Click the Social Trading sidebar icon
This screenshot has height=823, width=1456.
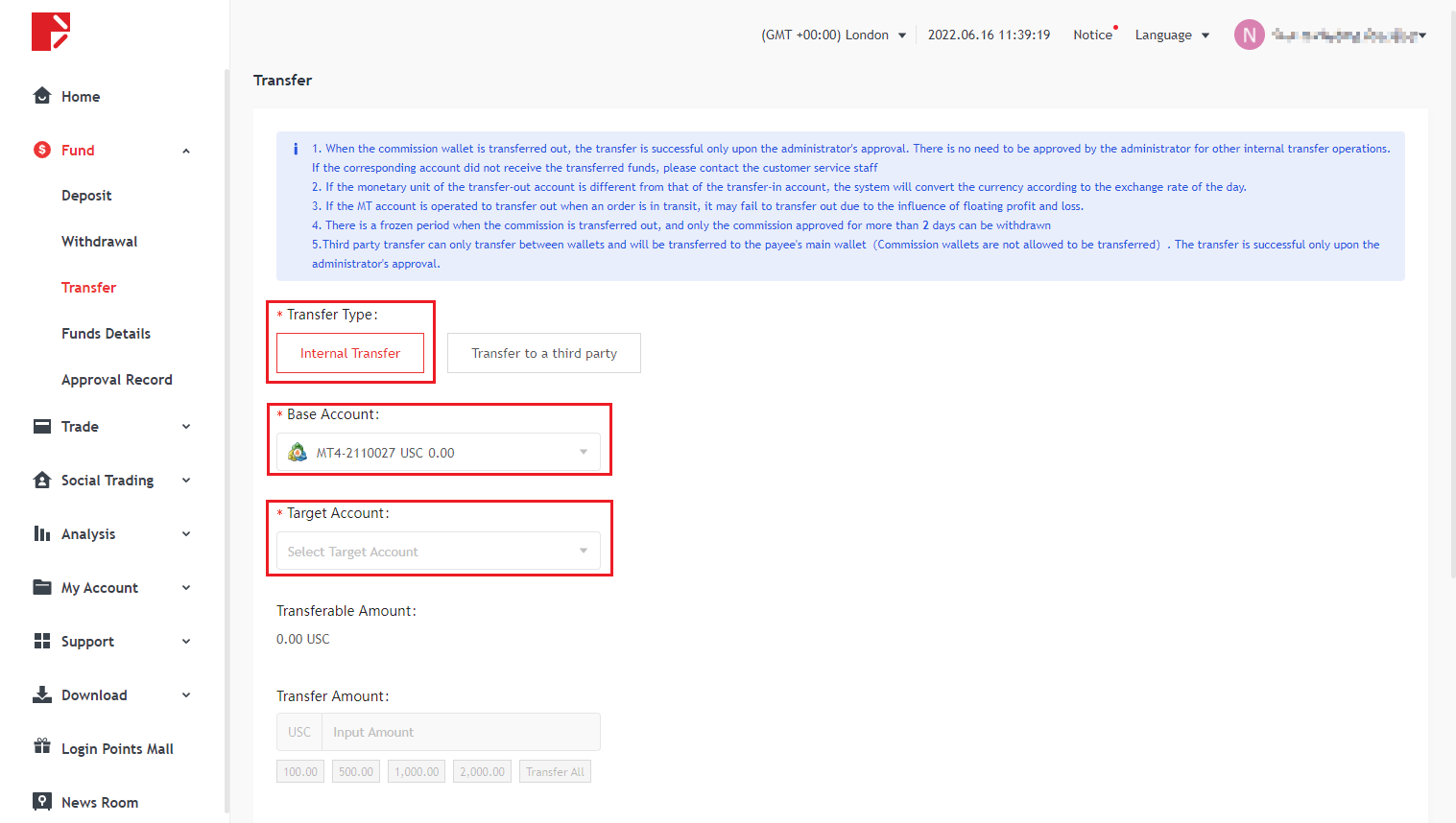tap(42, 480)
